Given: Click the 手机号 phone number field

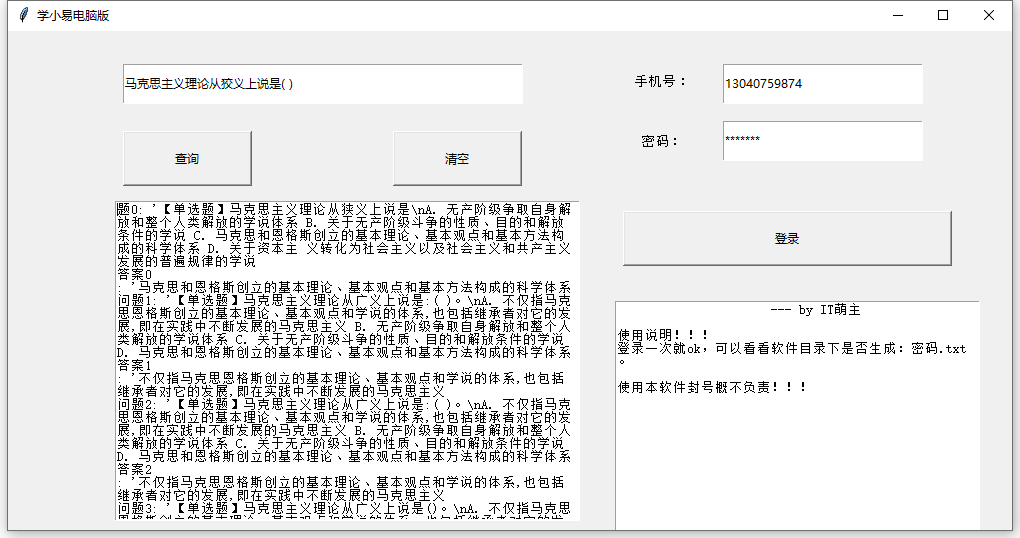Looking at the screenshot, I should 822,85.
